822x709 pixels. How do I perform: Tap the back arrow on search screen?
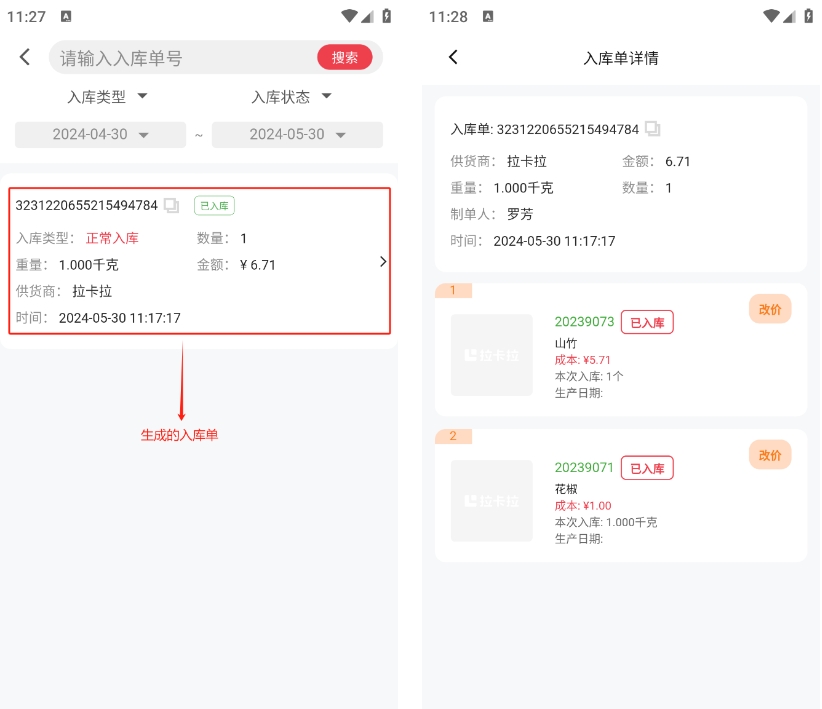[25, 58]
